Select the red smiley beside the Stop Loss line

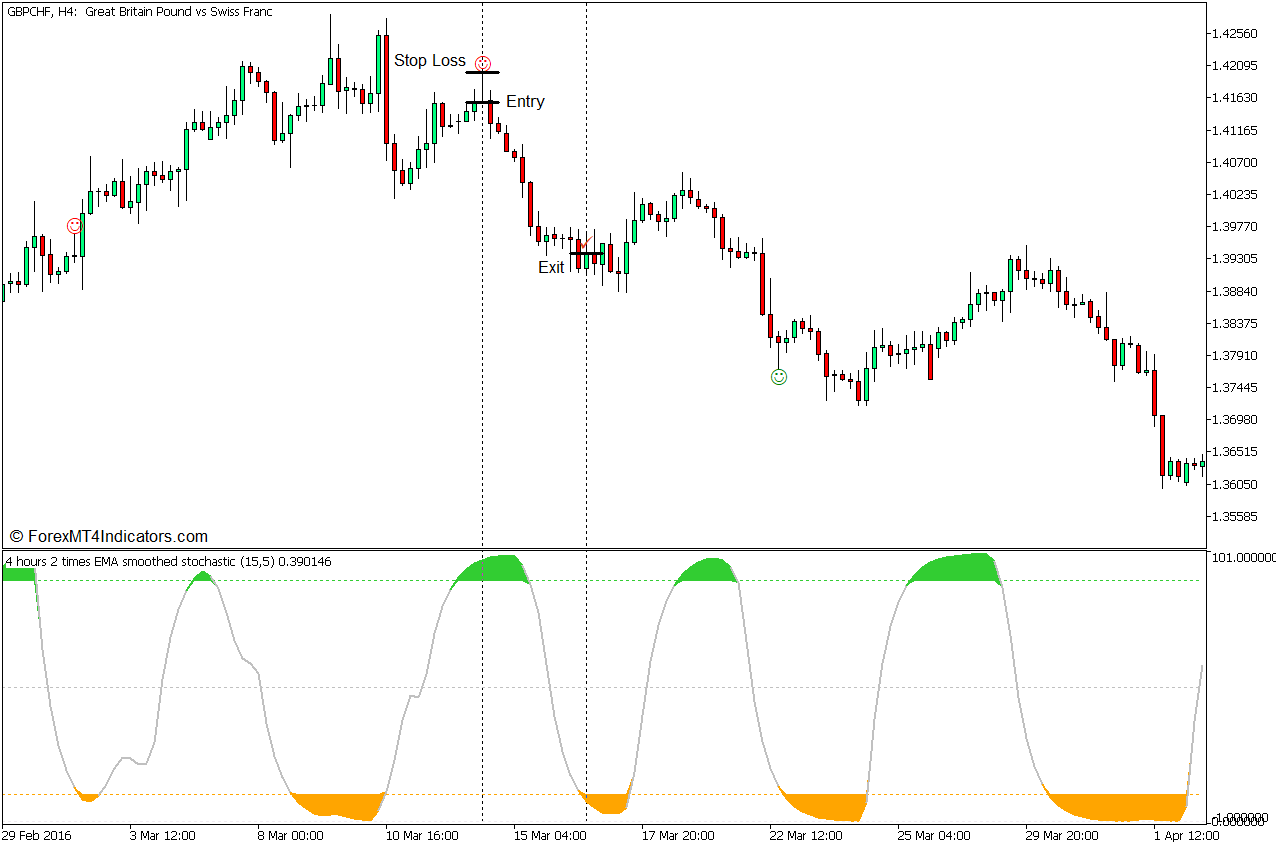point(483,61)
